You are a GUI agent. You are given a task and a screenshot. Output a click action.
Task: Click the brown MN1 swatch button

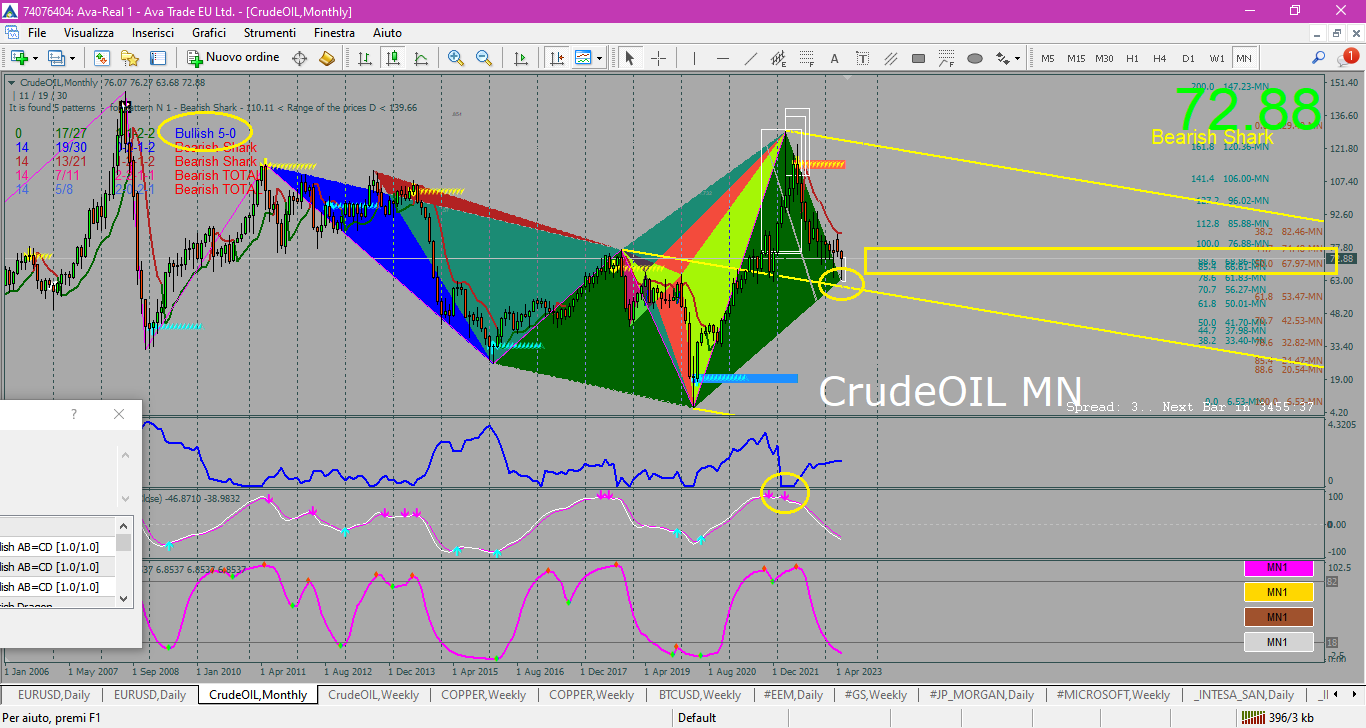(x=1278, y=617)
